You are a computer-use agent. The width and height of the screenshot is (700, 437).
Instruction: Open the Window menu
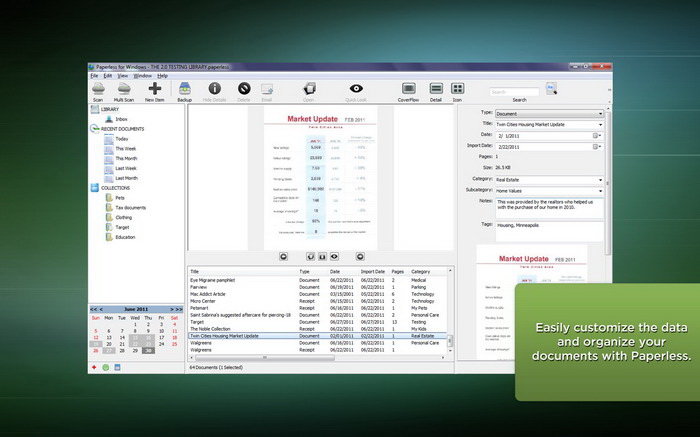tap(142, 76)
